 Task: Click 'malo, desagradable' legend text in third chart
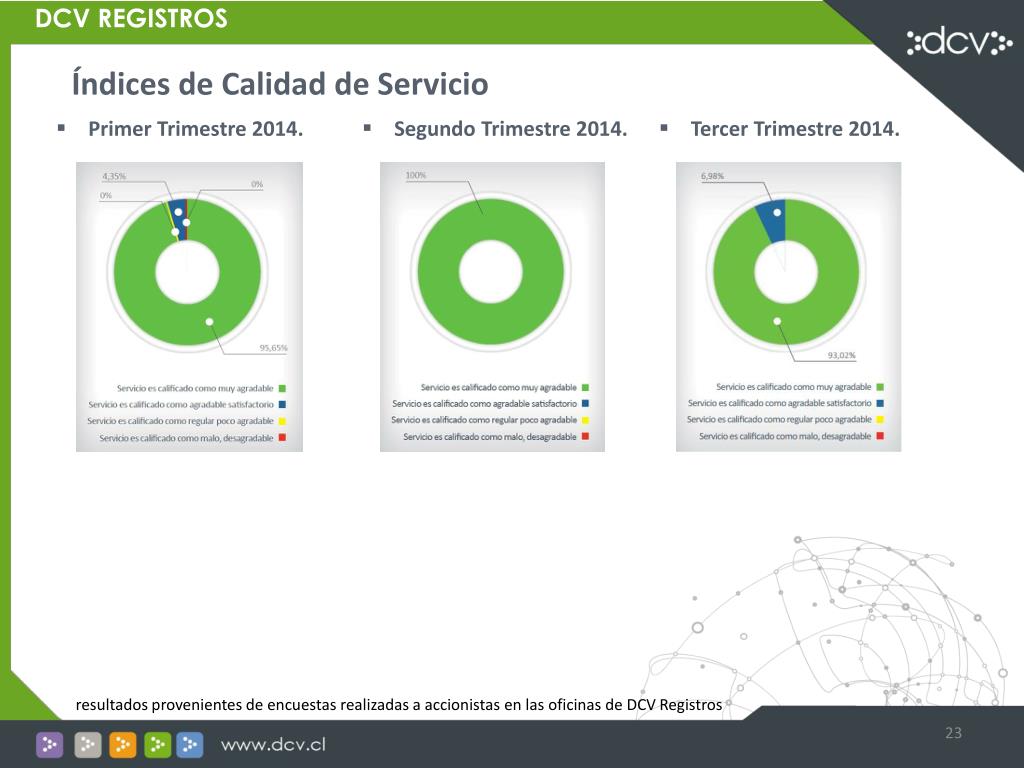click(785, 436)
